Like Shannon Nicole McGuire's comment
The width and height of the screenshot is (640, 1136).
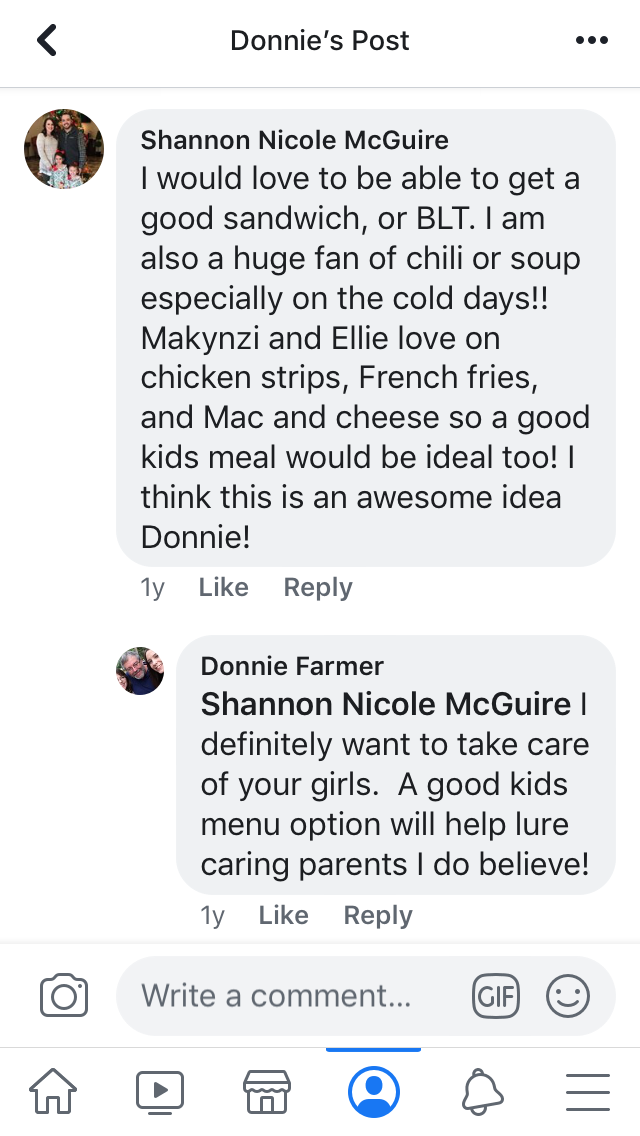coord(223,587)
